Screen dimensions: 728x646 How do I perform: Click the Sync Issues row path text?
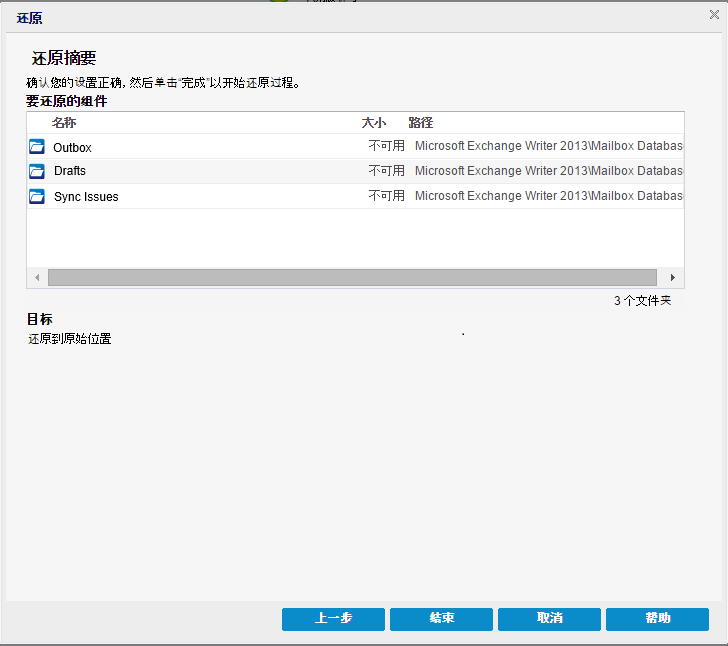(549, 196)
